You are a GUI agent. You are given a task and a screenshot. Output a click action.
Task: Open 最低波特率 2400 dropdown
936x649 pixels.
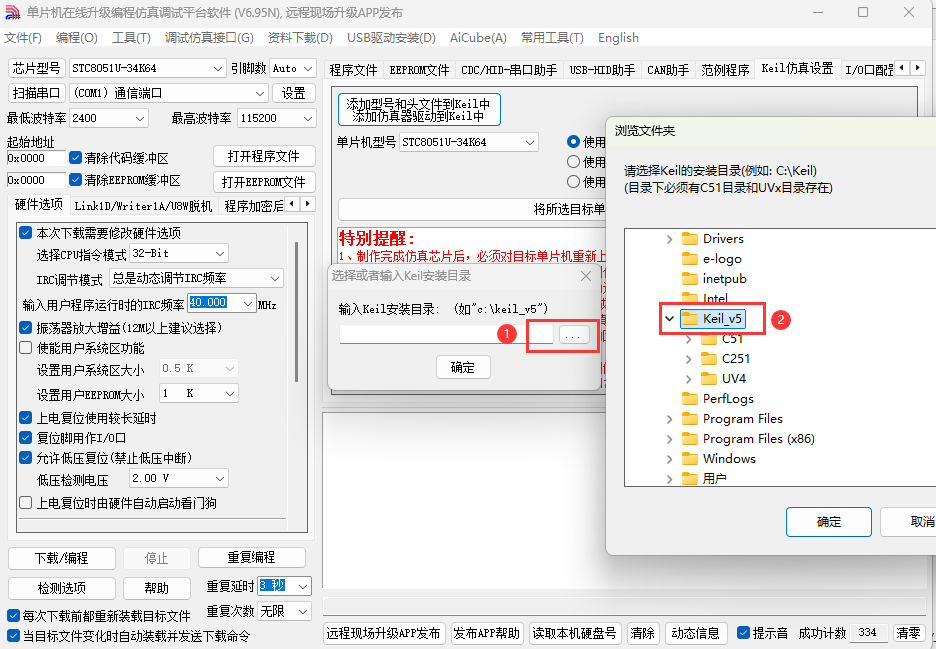pyautogui.click(x=109, y=118)
